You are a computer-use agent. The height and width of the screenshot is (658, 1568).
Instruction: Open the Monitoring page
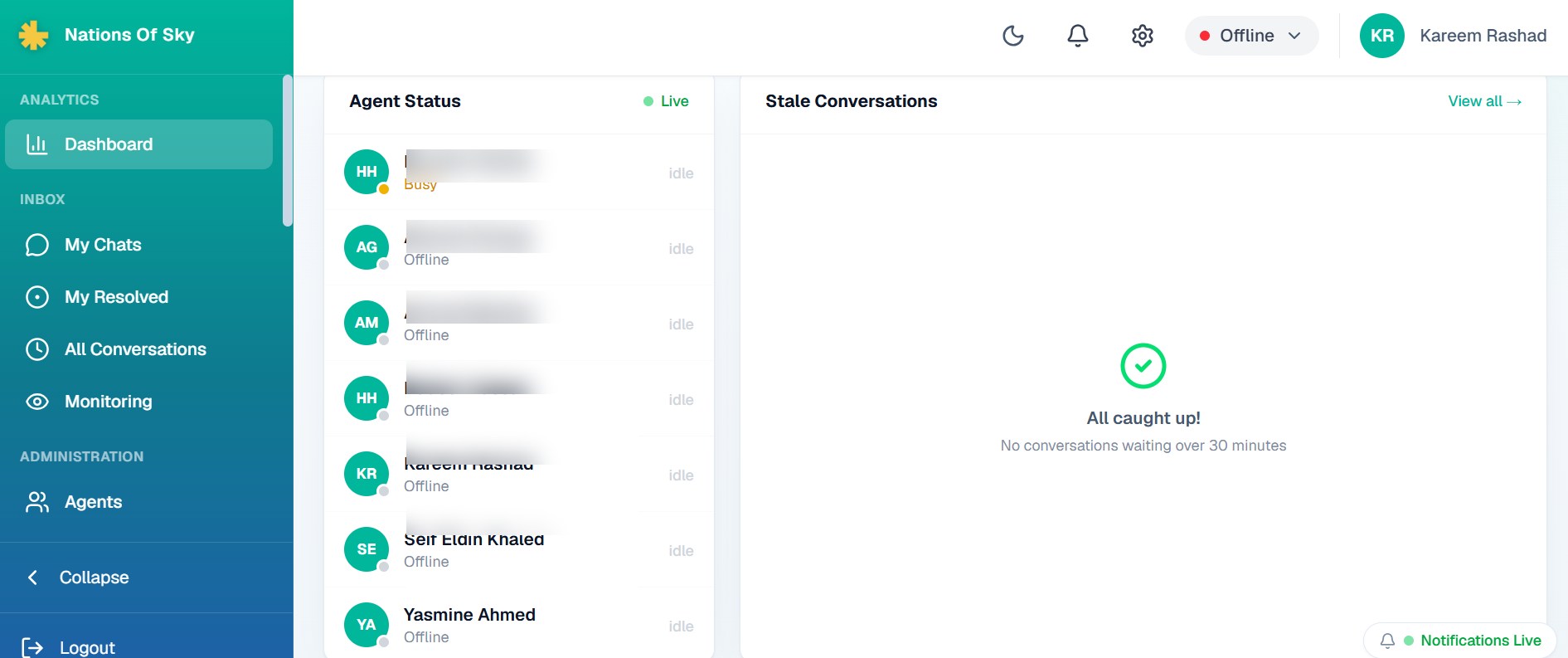pos(138,402)
